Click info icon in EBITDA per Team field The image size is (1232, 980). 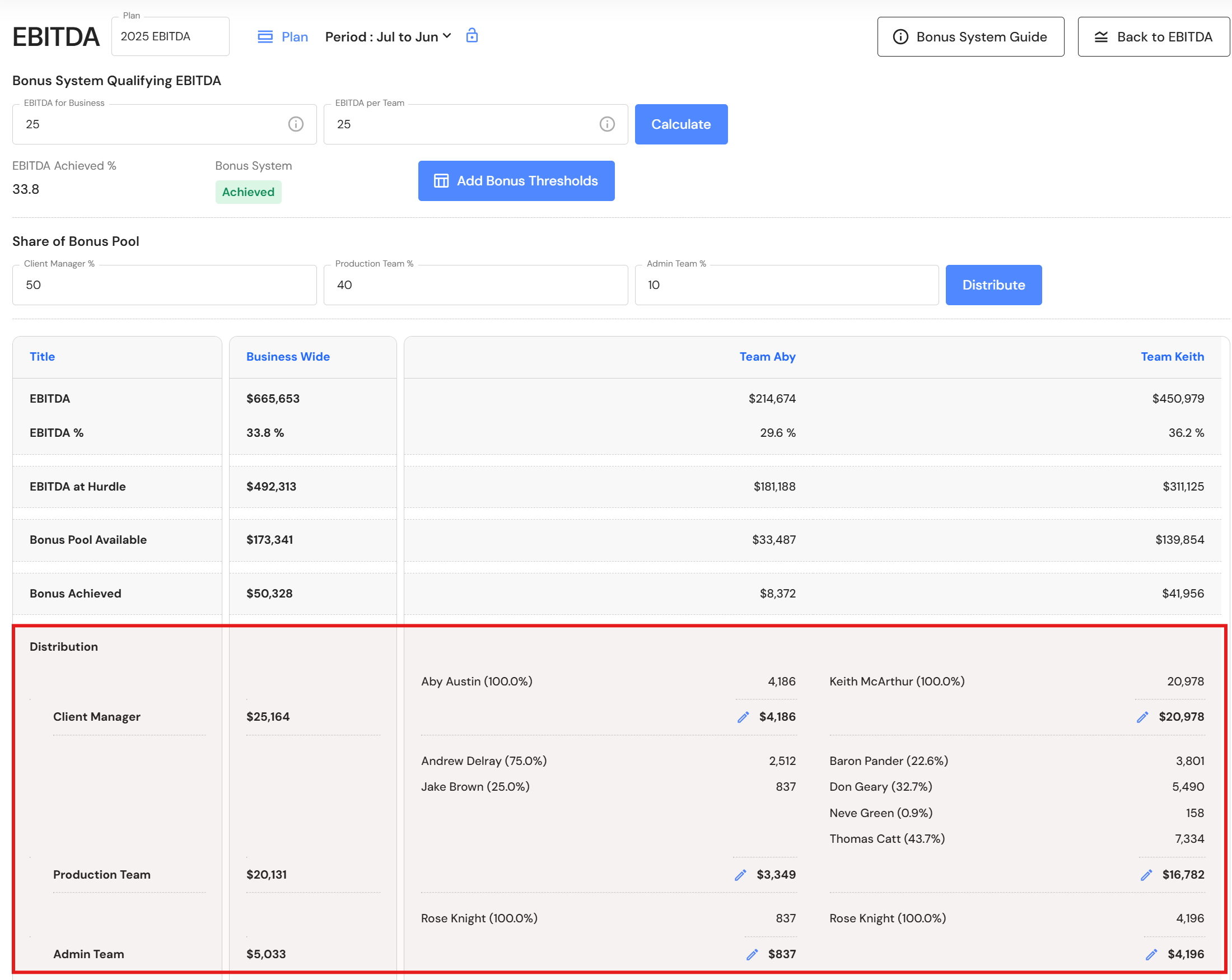click(x=607, y=124)
